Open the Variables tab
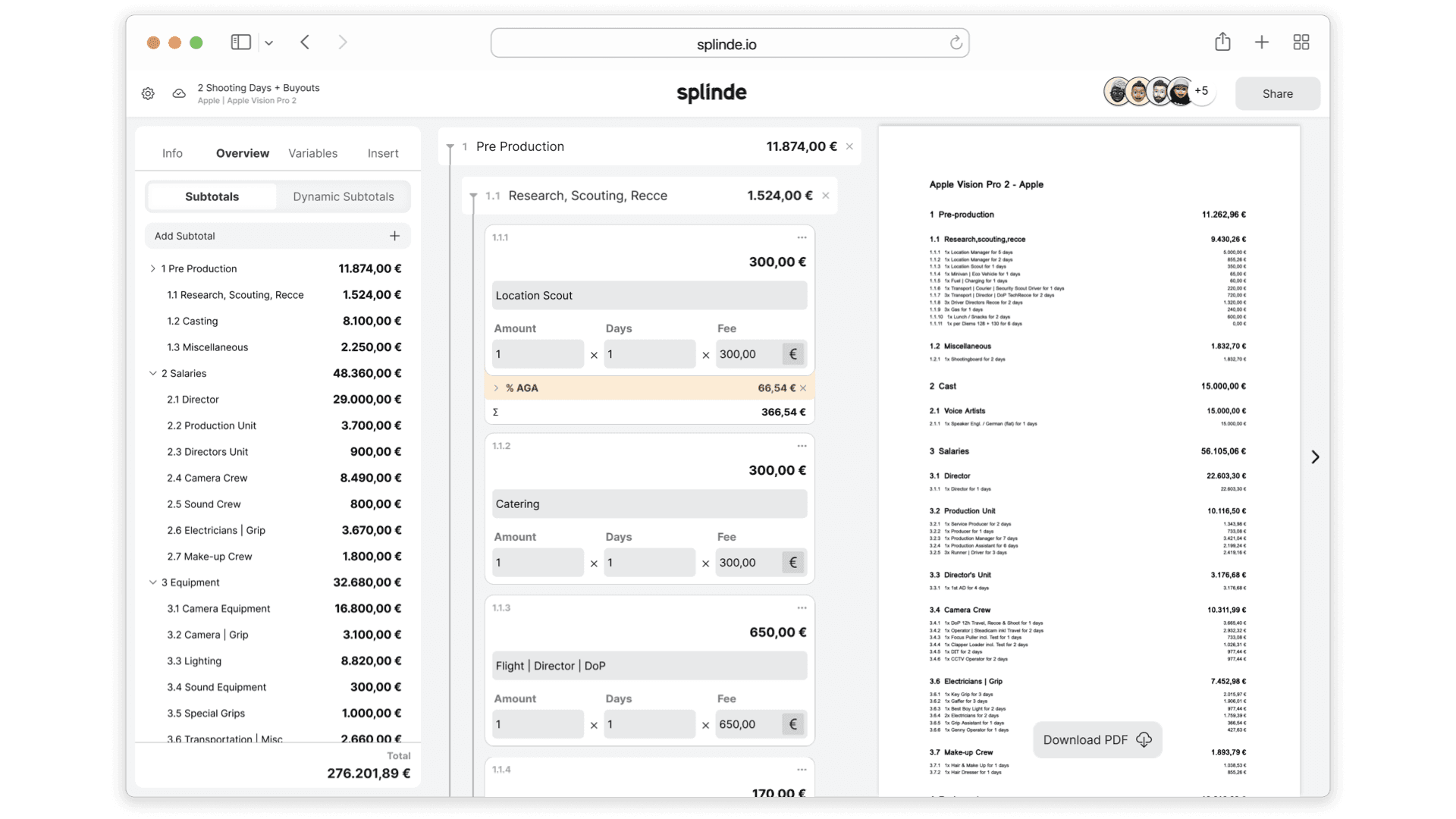The height and width of the screenshot is (819, 1456). pos(312,153)
